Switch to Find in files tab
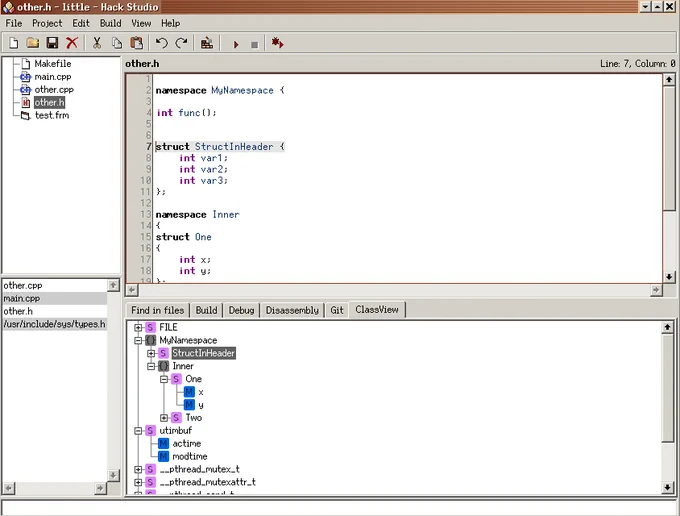 point(157,310)
